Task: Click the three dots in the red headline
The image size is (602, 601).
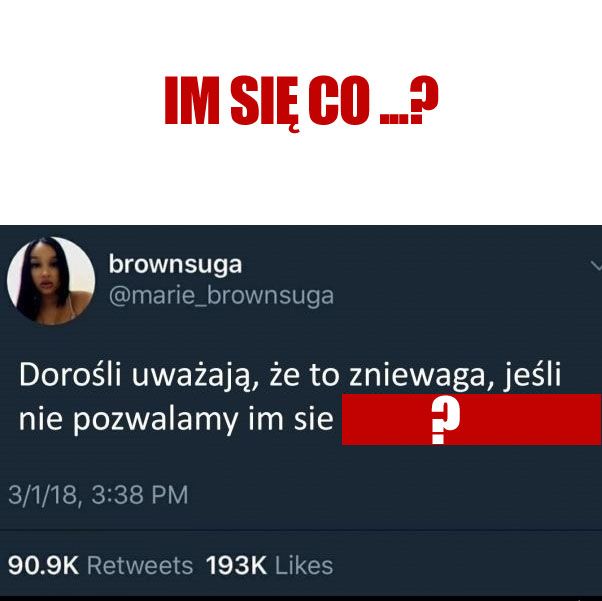Action: pyautogui.click(x=393, y=119)
